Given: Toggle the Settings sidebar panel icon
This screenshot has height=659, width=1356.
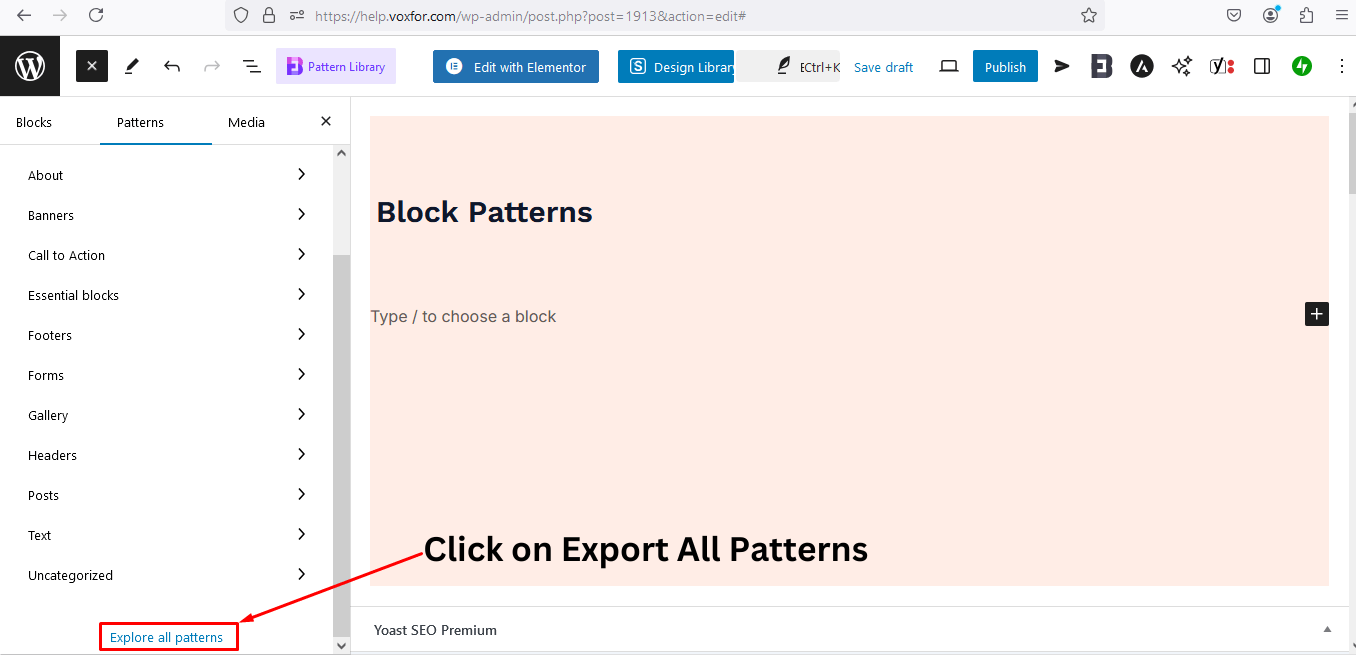Looking at the screenshot, I should coord(1261,65).
